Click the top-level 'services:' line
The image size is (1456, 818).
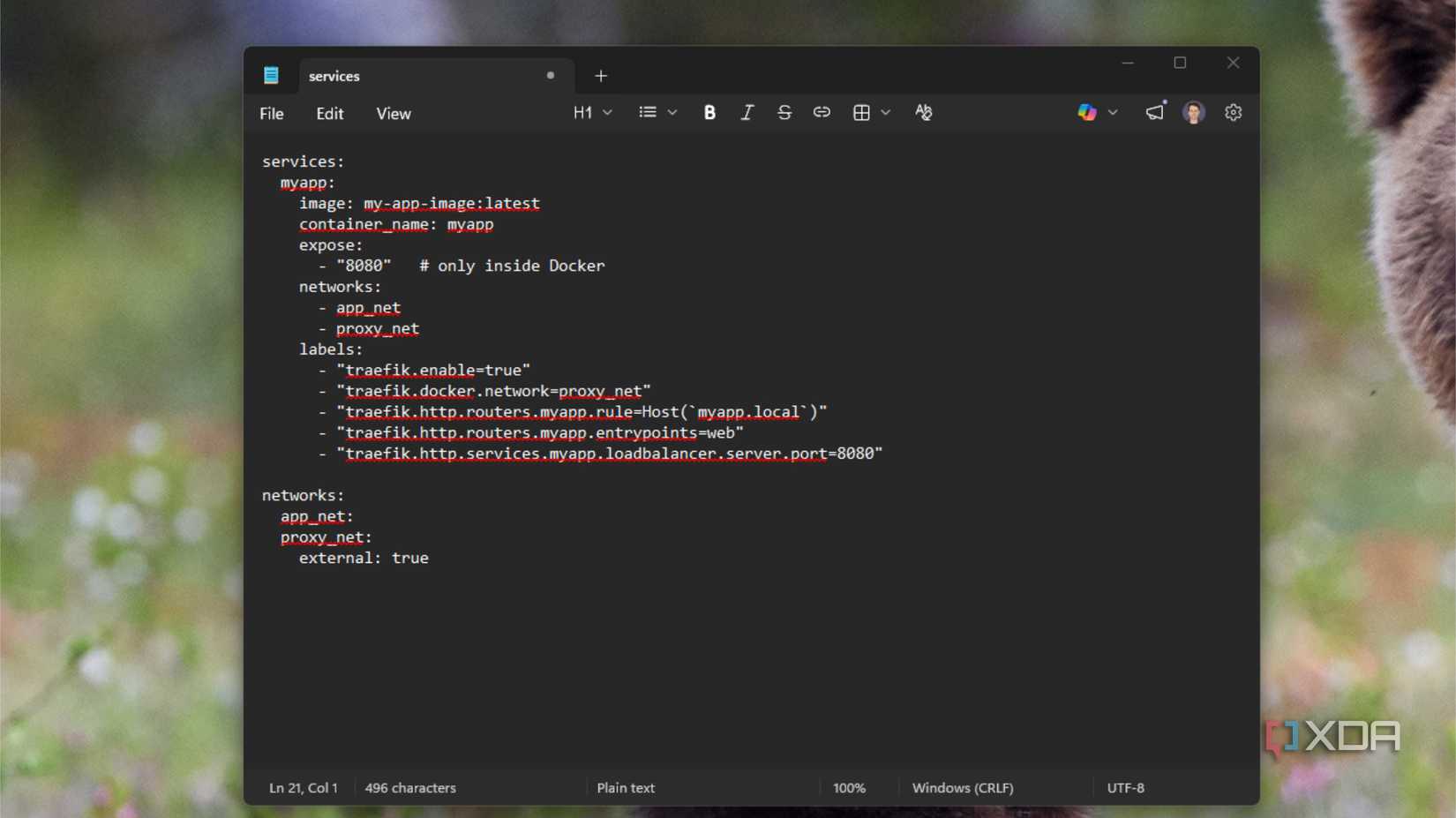304,162
